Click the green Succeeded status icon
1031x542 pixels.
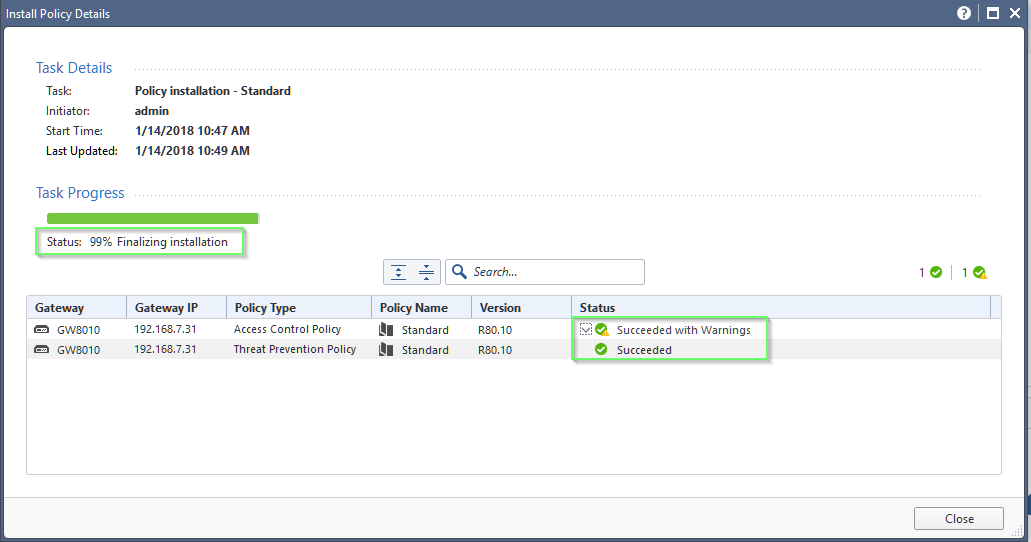pos(601,349)
